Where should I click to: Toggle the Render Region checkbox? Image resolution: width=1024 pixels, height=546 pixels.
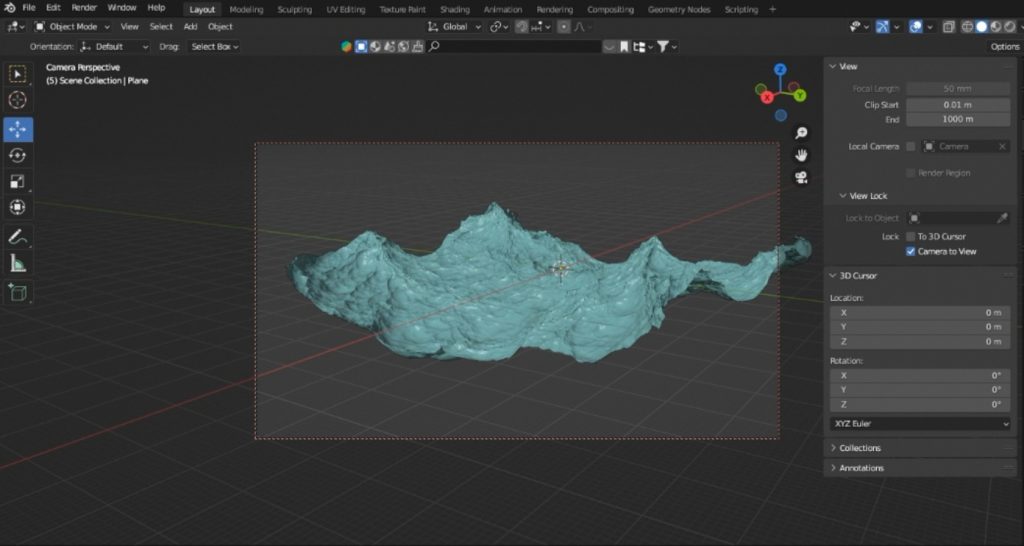pos(910,173)
